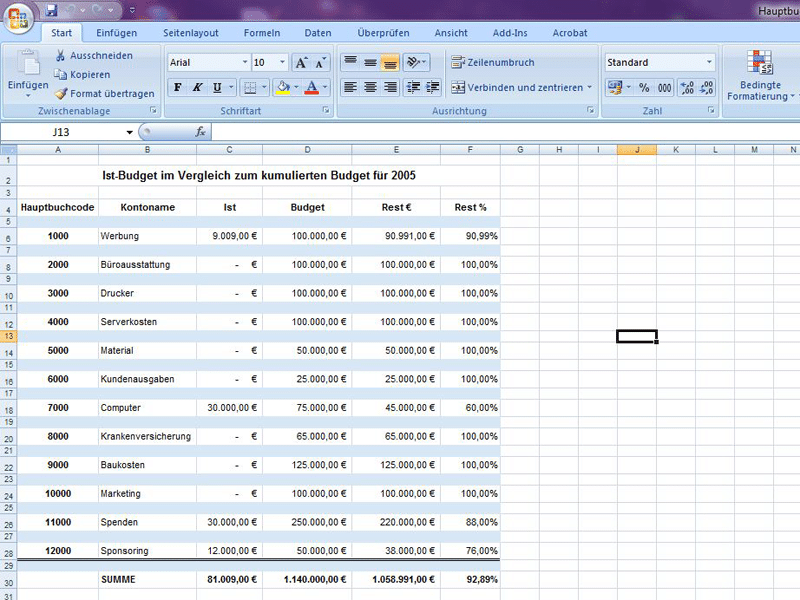Cut selection with Ausschneiden scissors
The width and height of the screenshot is (800, 600).
point(94,55)
